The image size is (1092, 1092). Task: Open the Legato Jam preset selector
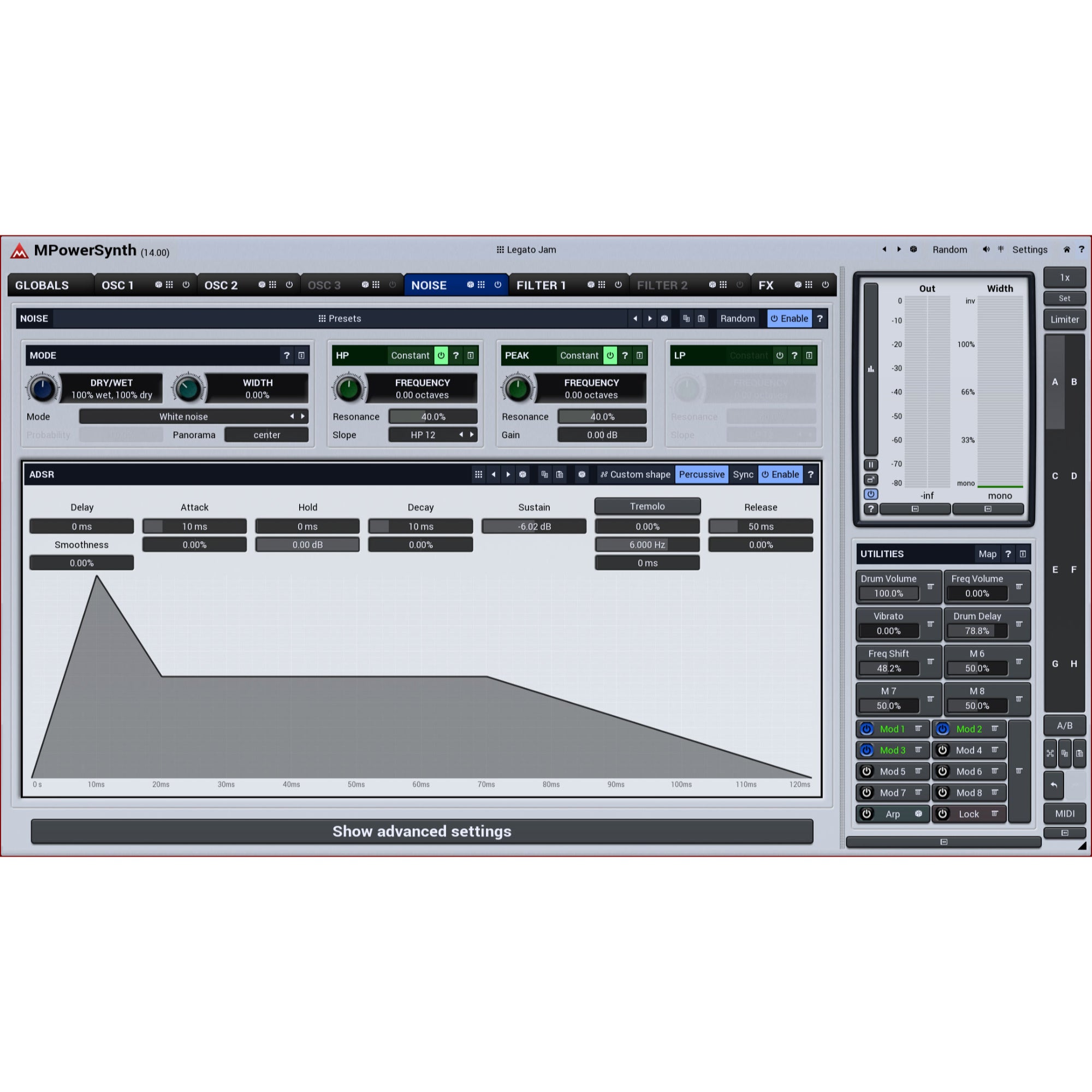click(526, 250)
